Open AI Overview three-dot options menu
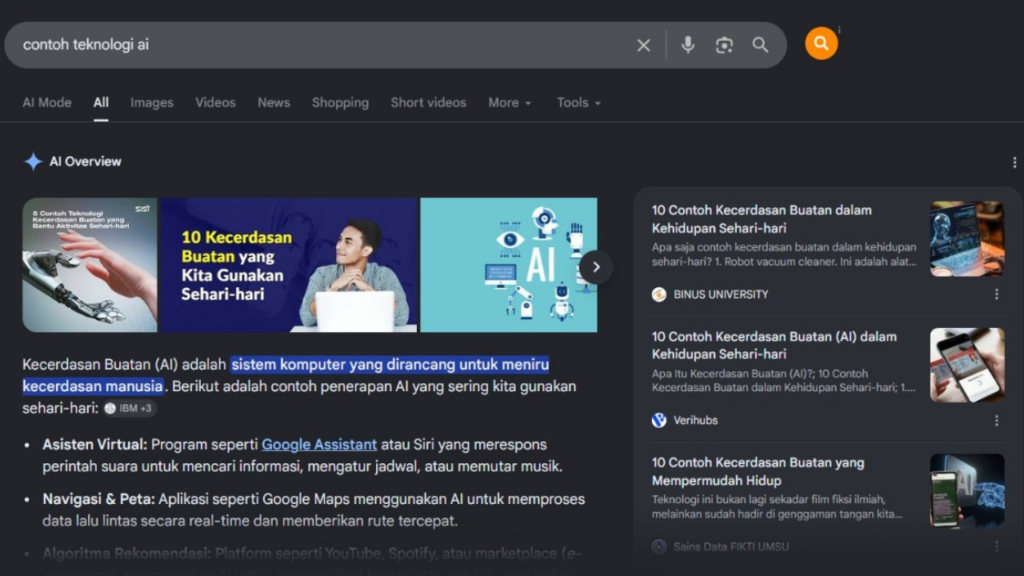The height and width of the screenshot is (576, 1024). point(1014,162)
